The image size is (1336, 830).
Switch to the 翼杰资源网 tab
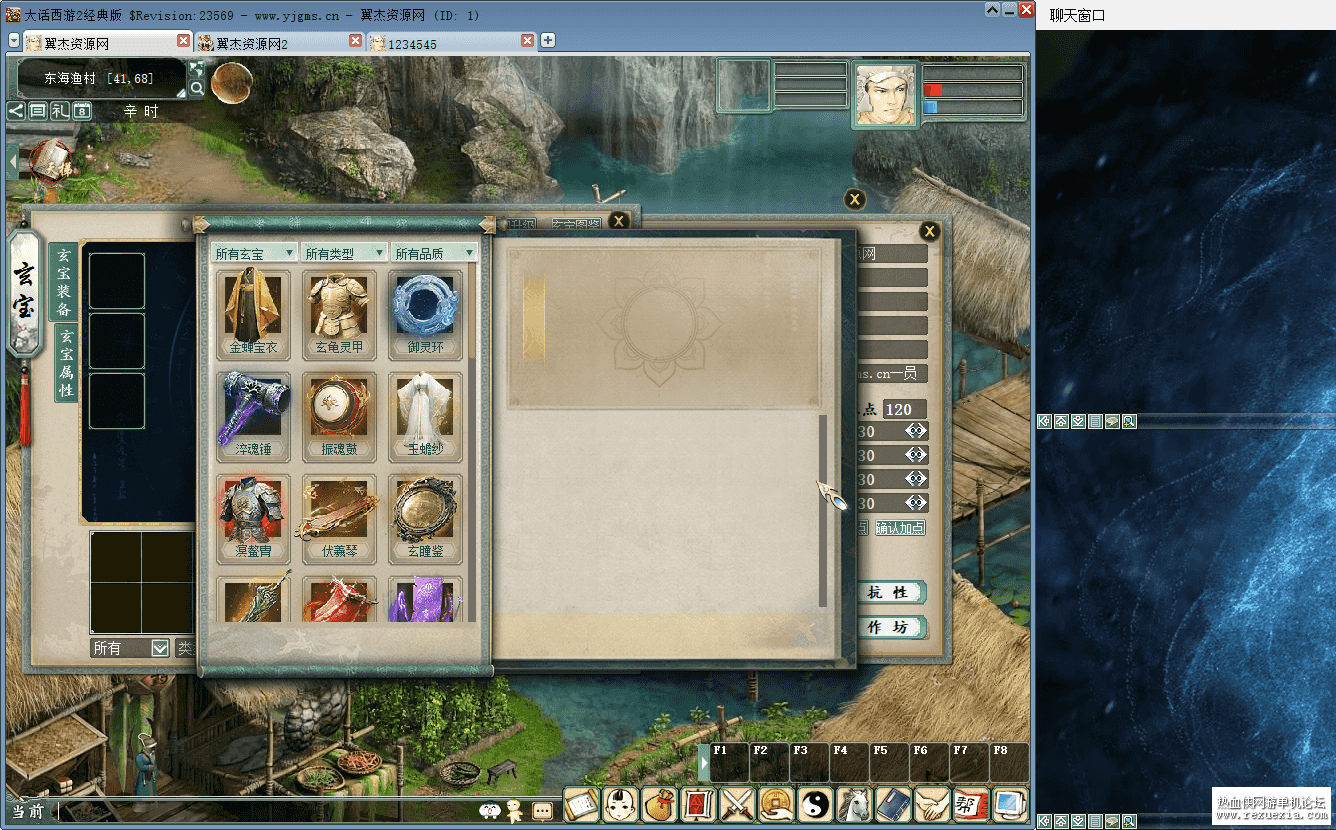(x=106, y=43)
